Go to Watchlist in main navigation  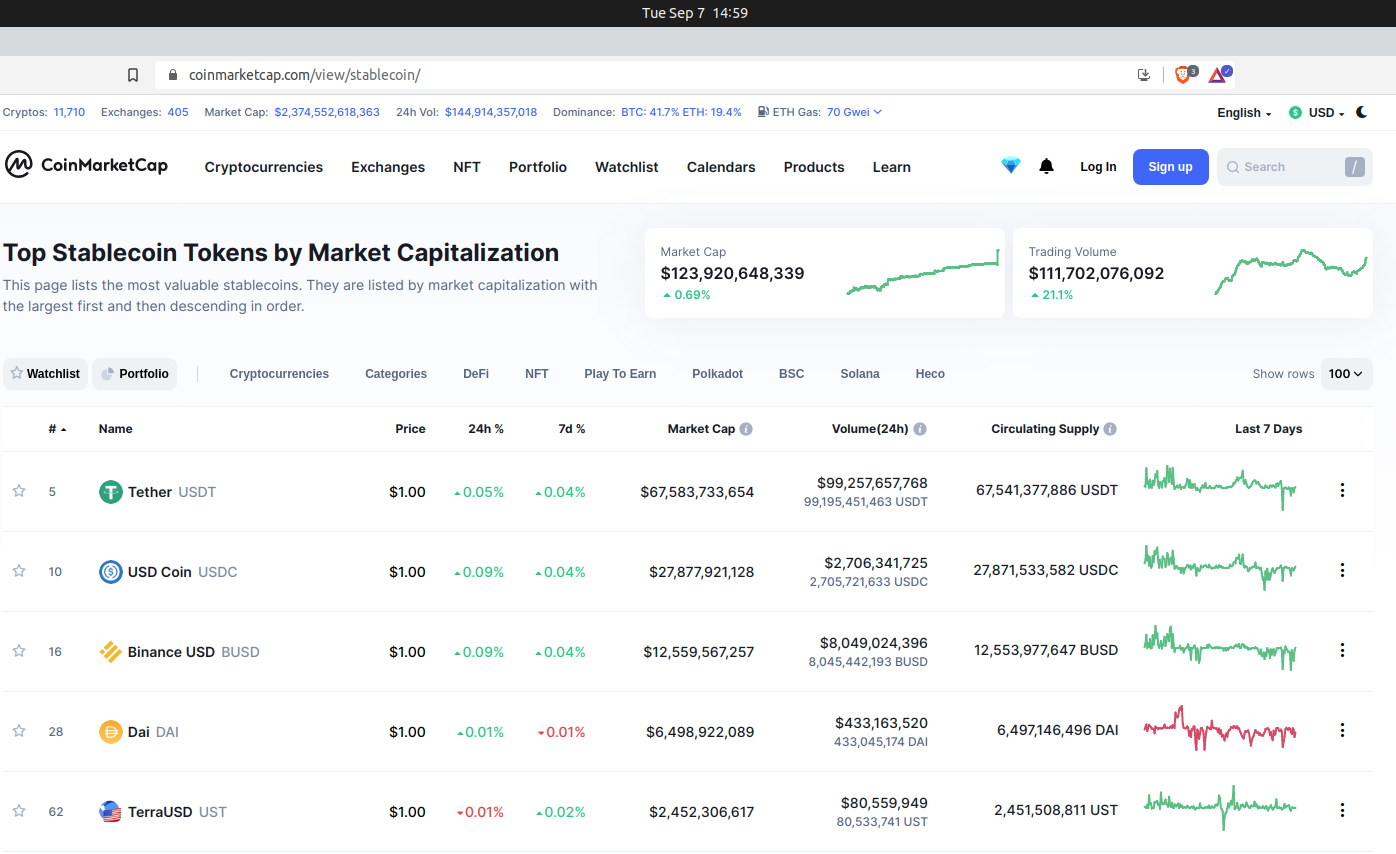point(627,167)
